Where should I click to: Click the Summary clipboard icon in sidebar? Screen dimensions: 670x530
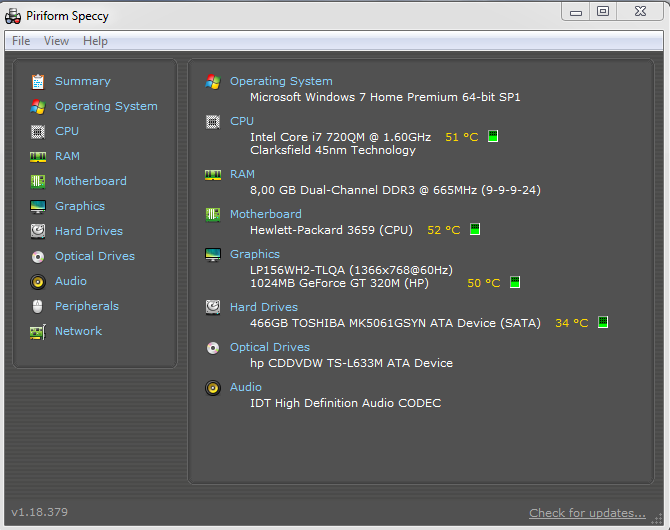coord(38,81)
